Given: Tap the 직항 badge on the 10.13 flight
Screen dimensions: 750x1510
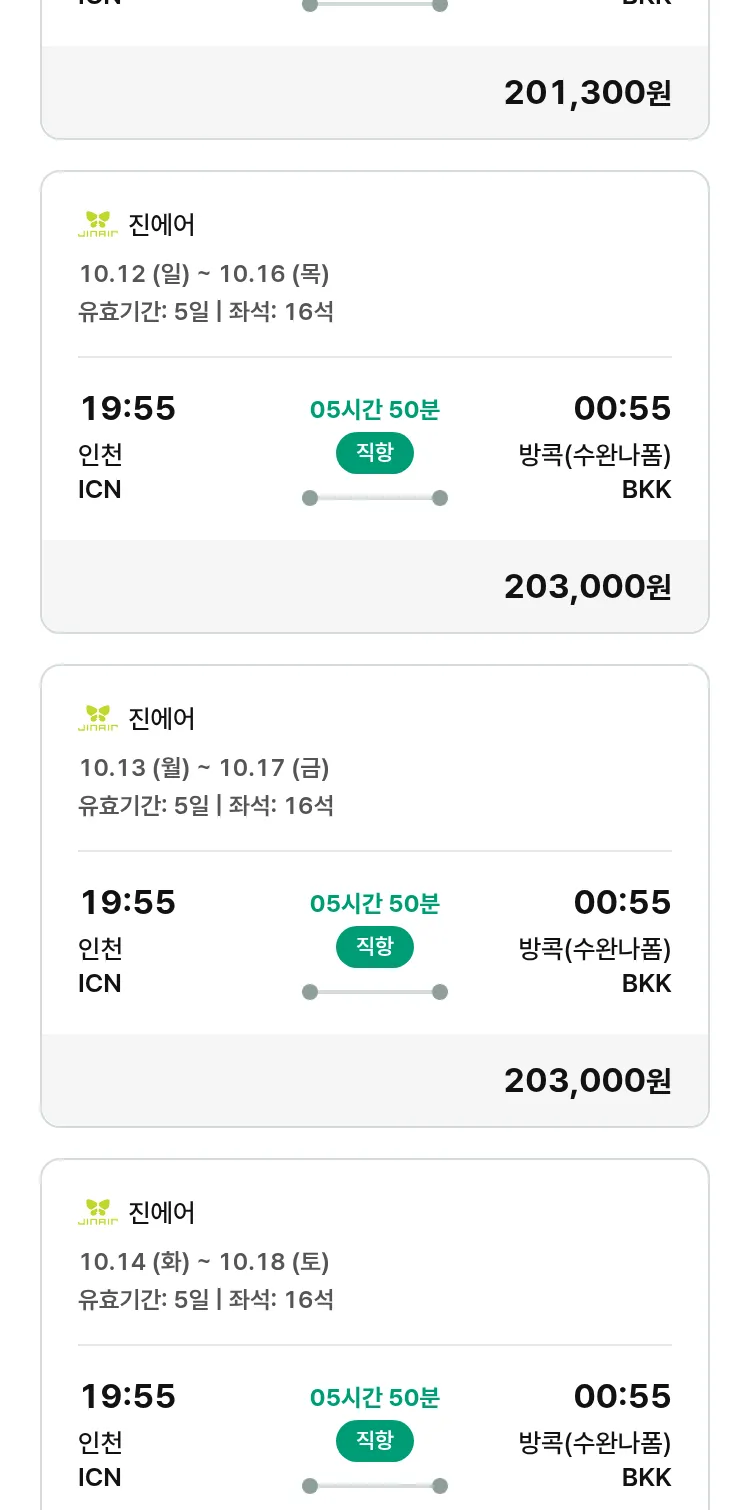Looking at the screenshot, I should (x=375, y=947).
